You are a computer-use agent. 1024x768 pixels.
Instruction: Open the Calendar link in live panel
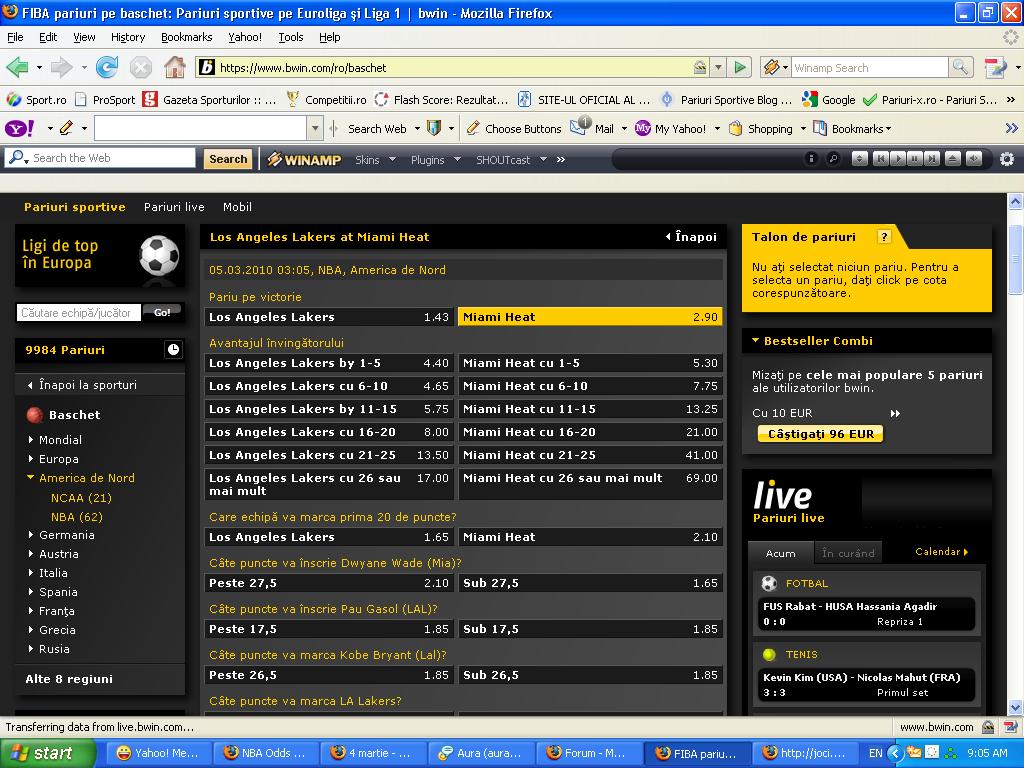pyautogui.click(x=942, y=552)
